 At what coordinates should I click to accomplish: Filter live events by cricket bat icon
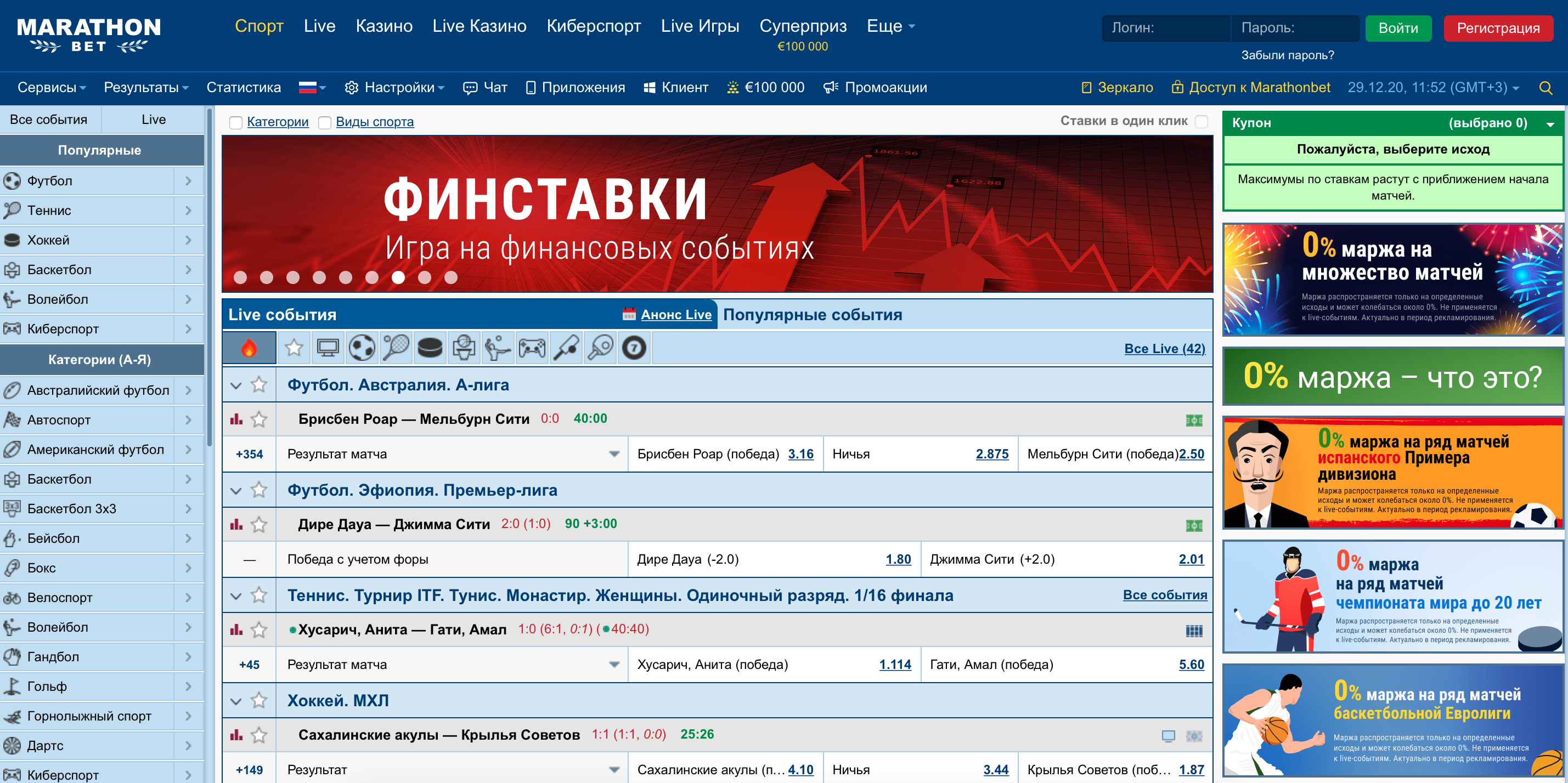tap(566, 348)
